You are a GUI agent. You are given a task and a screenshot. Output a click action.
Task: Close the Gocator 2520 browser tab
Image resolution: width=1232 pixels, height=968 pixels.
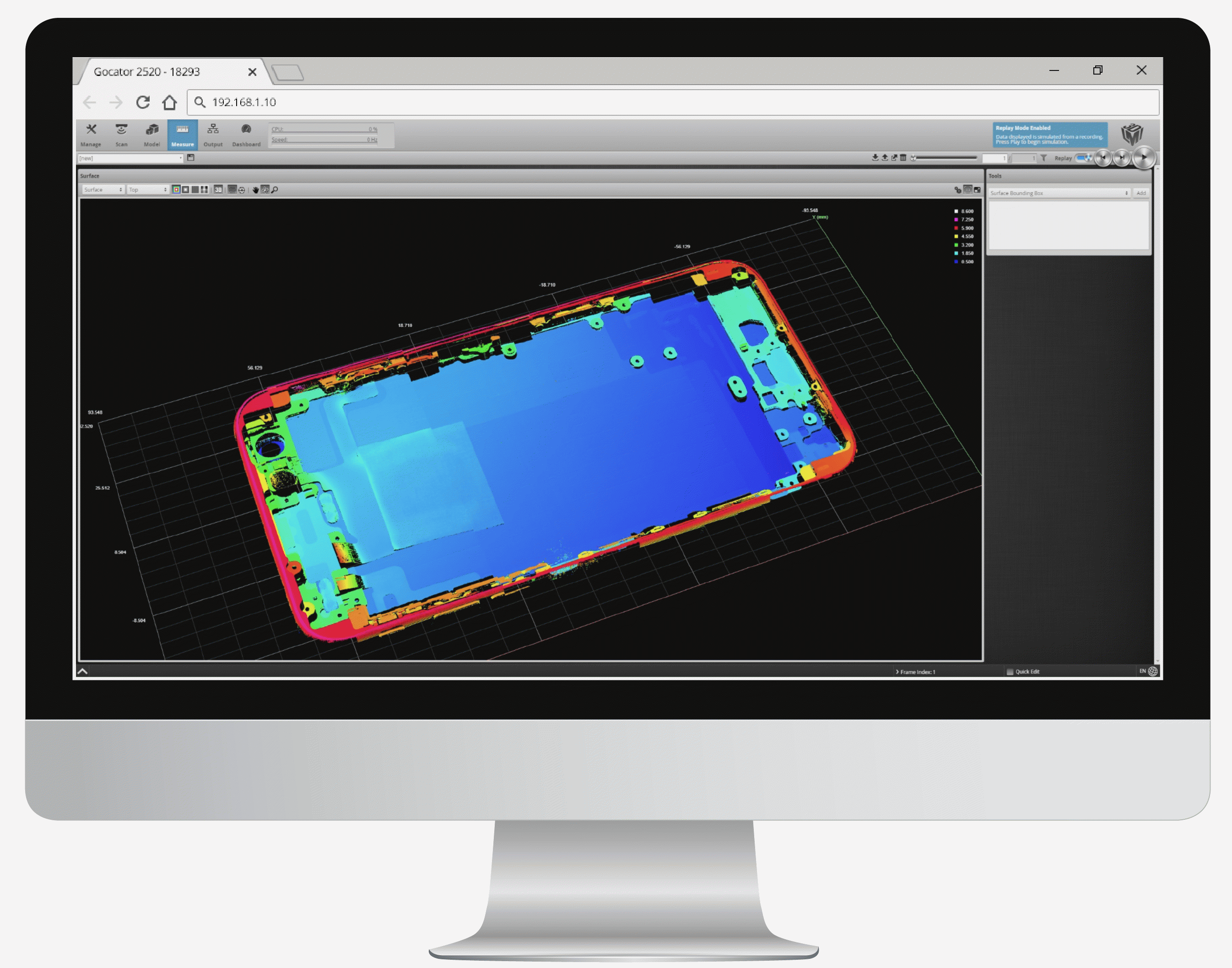tap(252, 72)
